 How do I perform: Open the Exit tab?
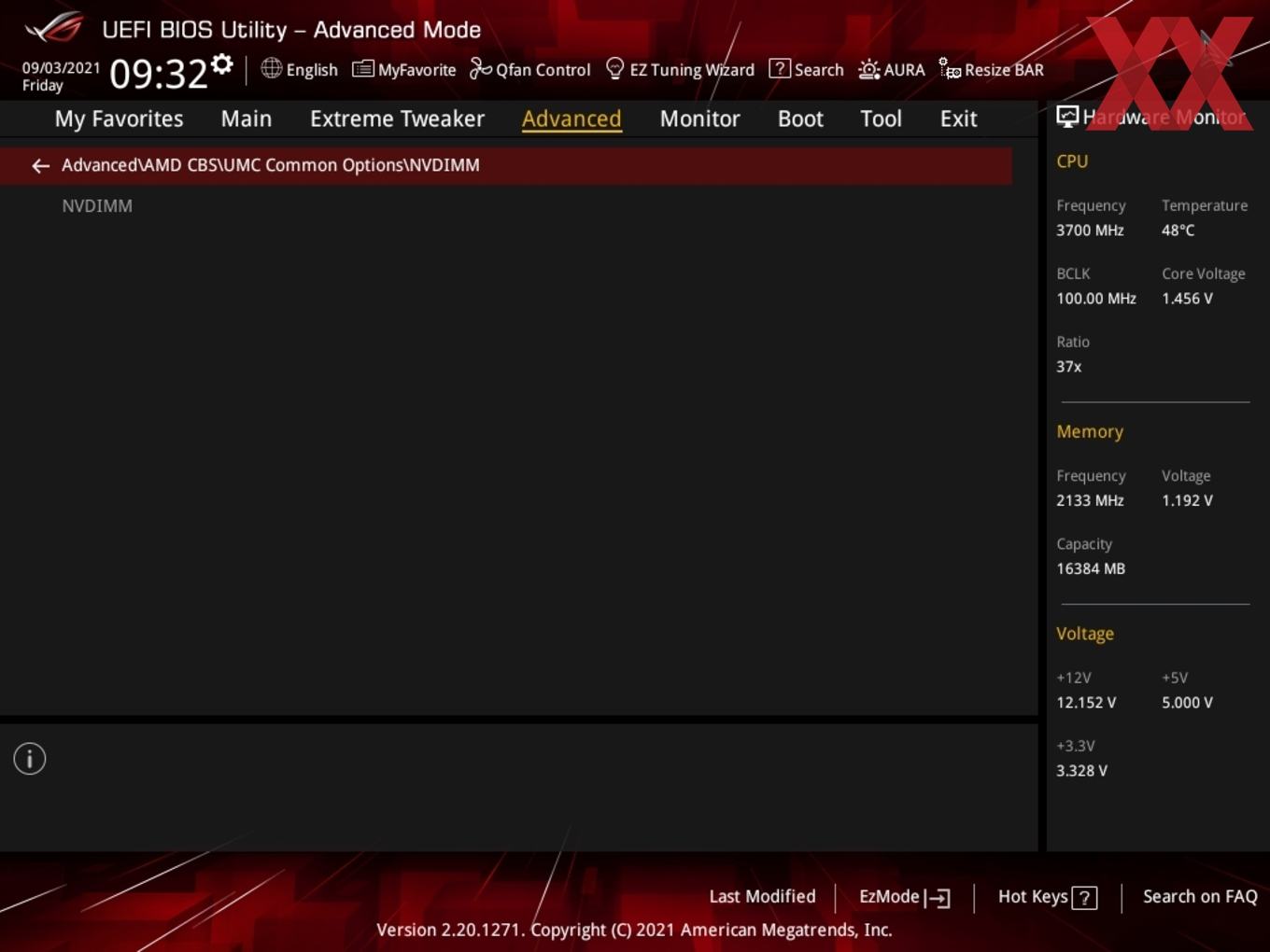[958, 119]
